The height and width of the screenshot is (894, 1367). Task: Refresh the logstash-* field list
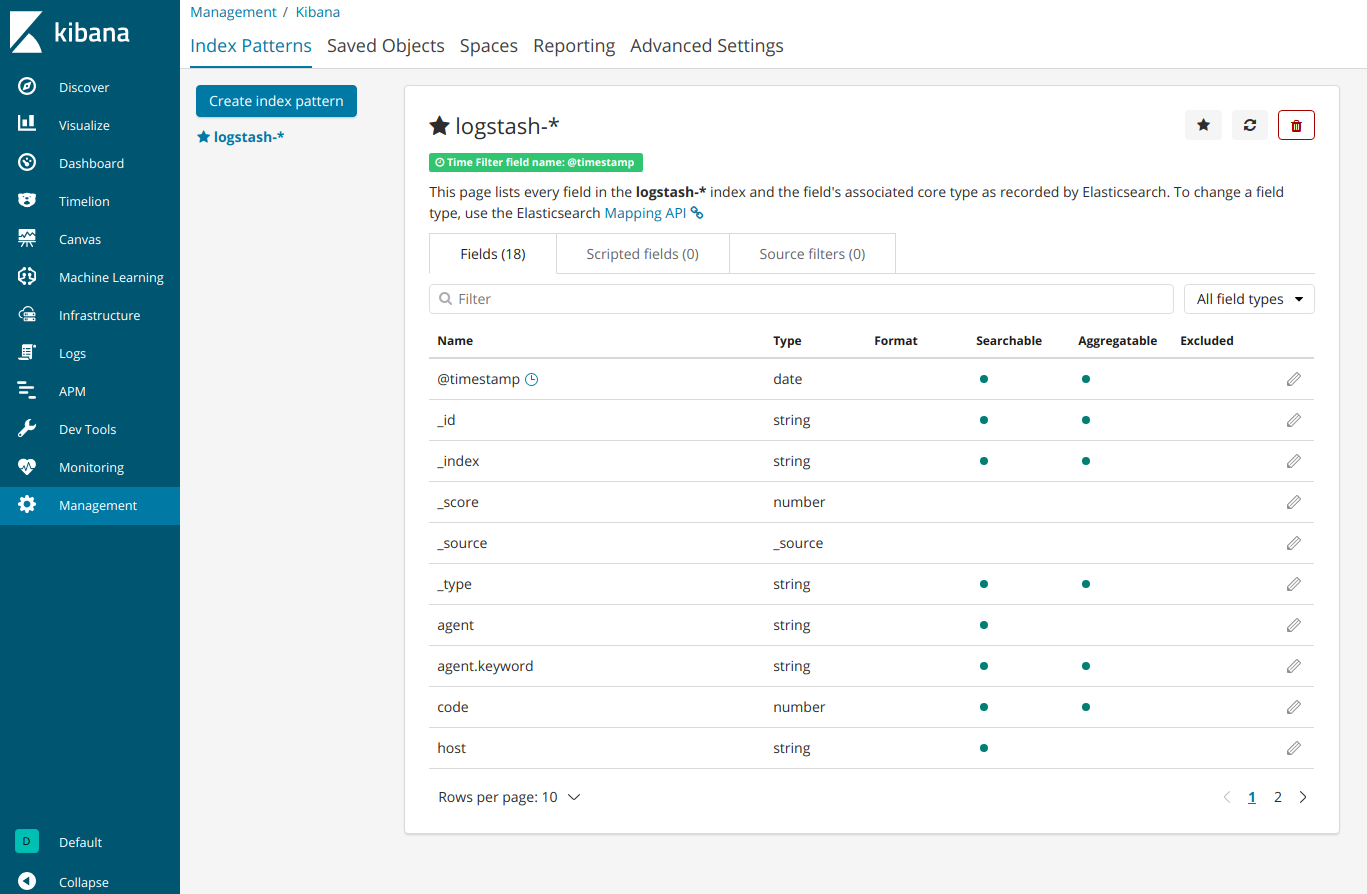click(x=1249, y=124)
